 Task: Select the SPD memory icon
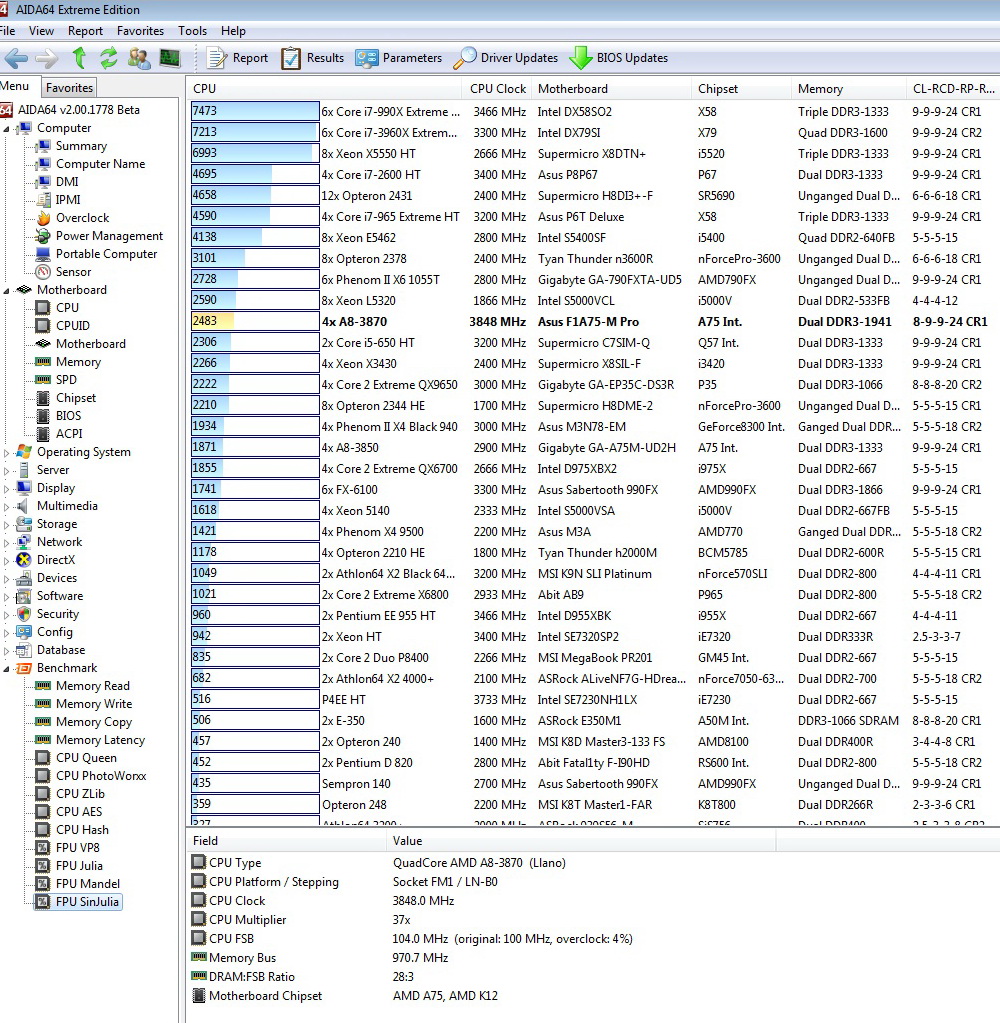click(x=43, y=380)
